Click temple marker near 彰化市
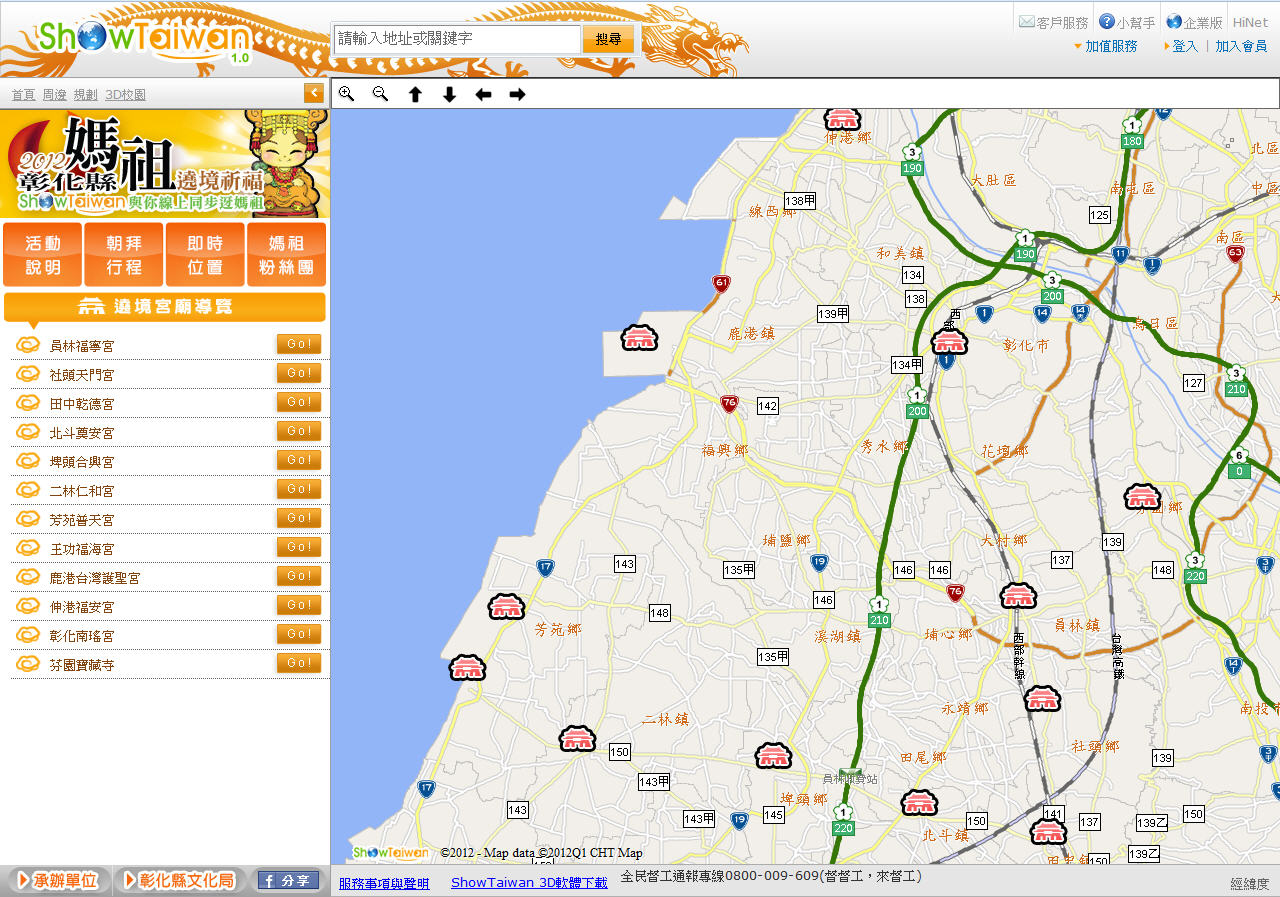This screenshot has width=1280, height=897. [x=949, y=342]
